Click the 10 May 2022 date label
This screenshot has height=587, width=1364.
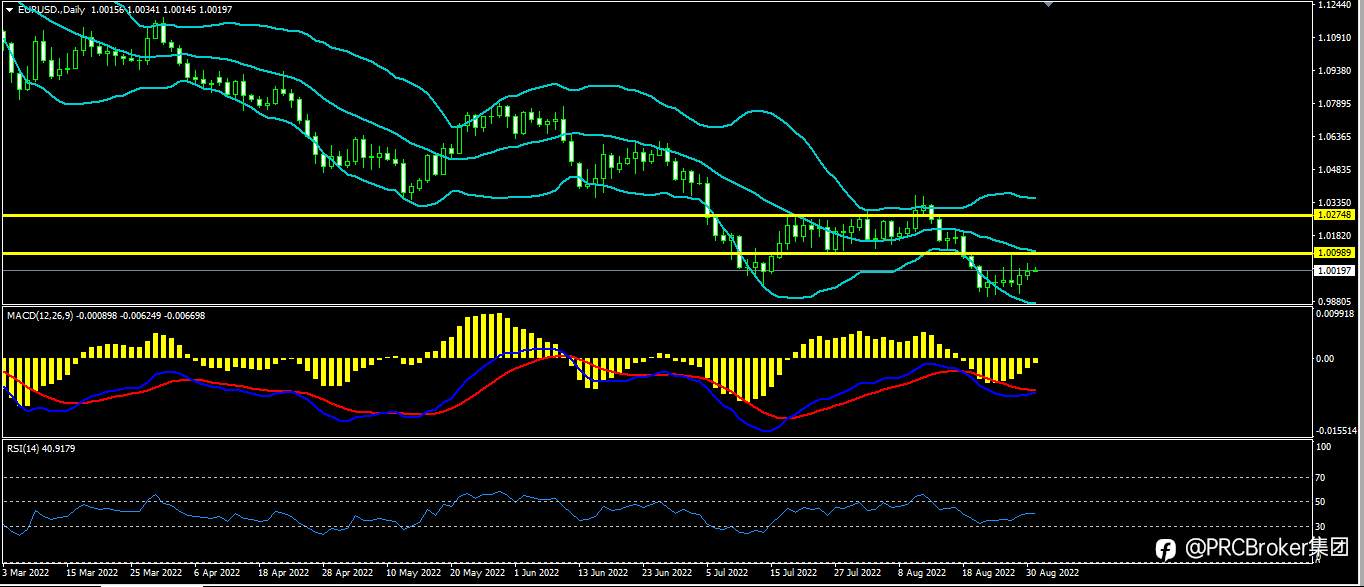413,573
